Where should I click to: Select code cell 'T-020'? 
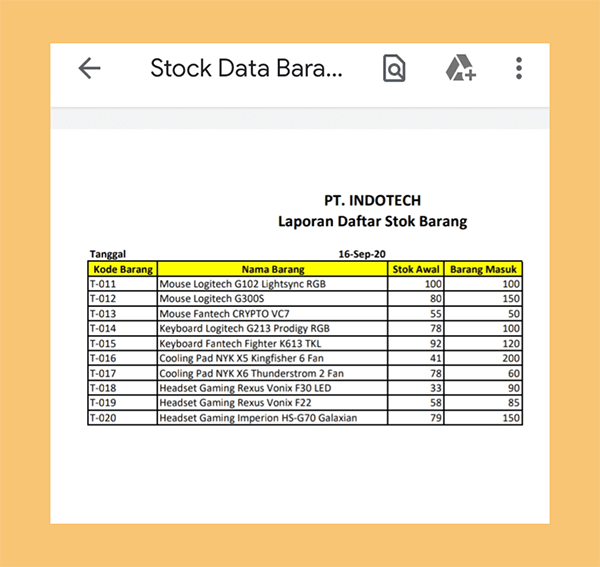pos(123,418)
